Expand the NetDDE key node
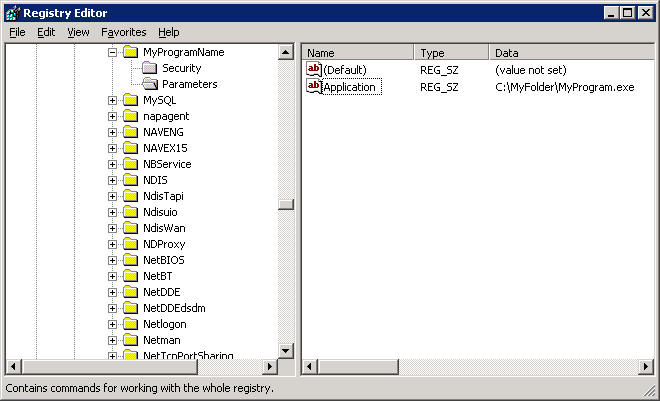 (113, 292)
